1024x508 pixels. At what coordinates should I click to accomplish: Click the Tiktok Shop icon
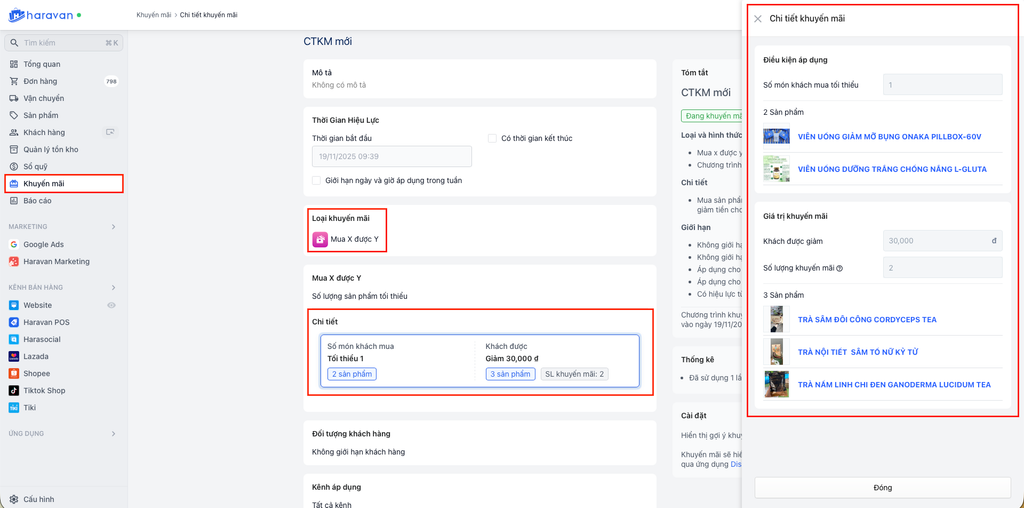(x=14, y=390)
